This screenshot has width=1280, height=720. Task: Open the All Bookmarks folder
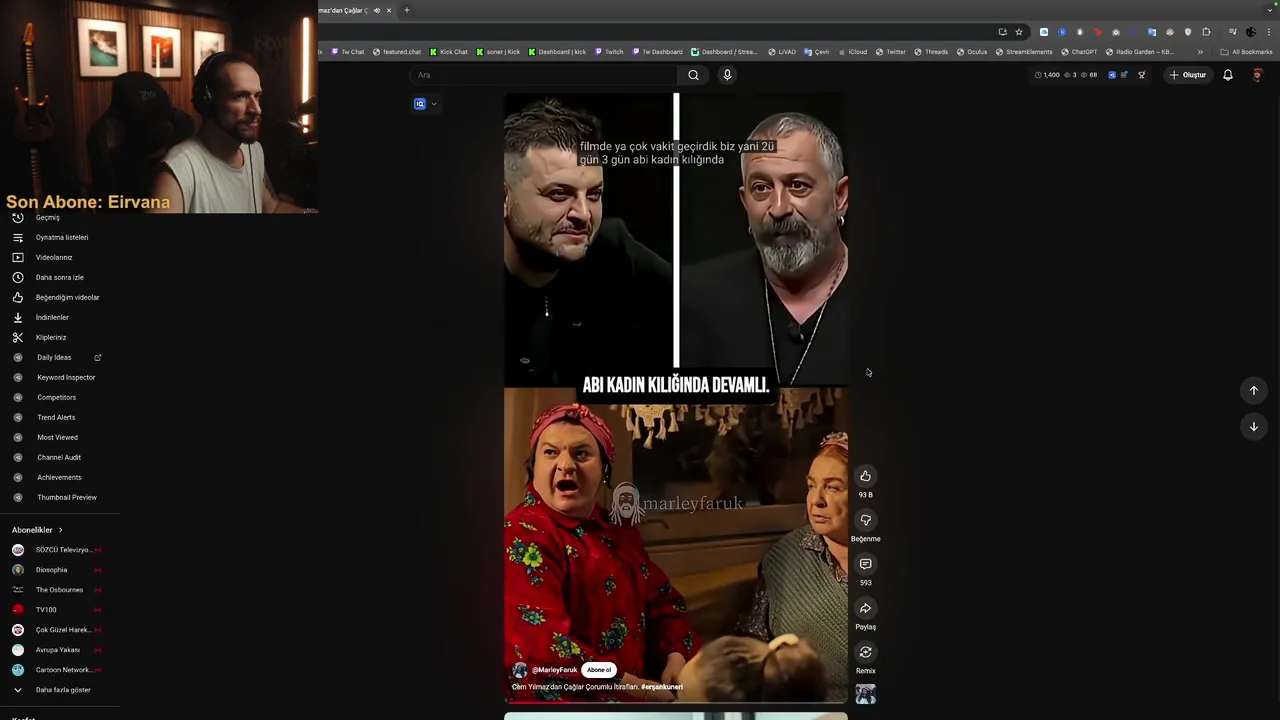click(1246, 52)
